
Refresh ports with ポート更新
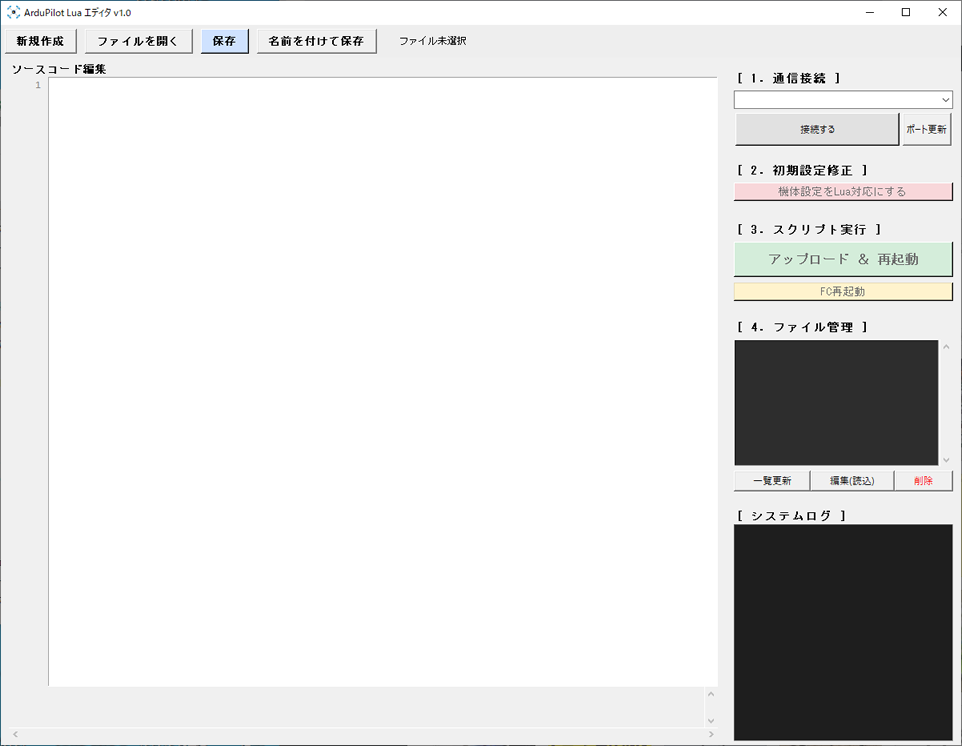(x=926, y=129)
